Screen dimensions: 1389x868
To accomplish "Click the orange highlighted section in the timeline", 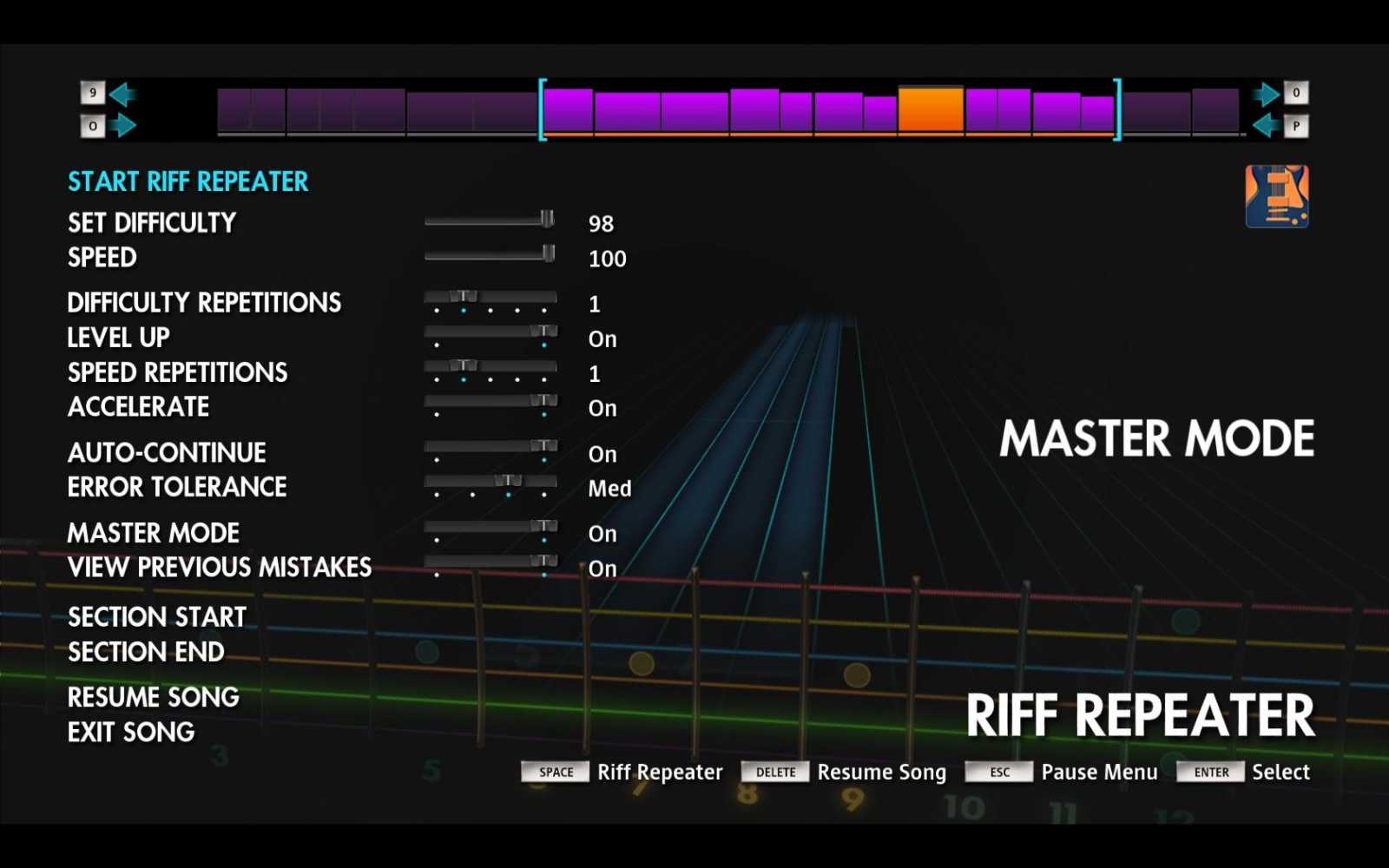I will 931,109.
